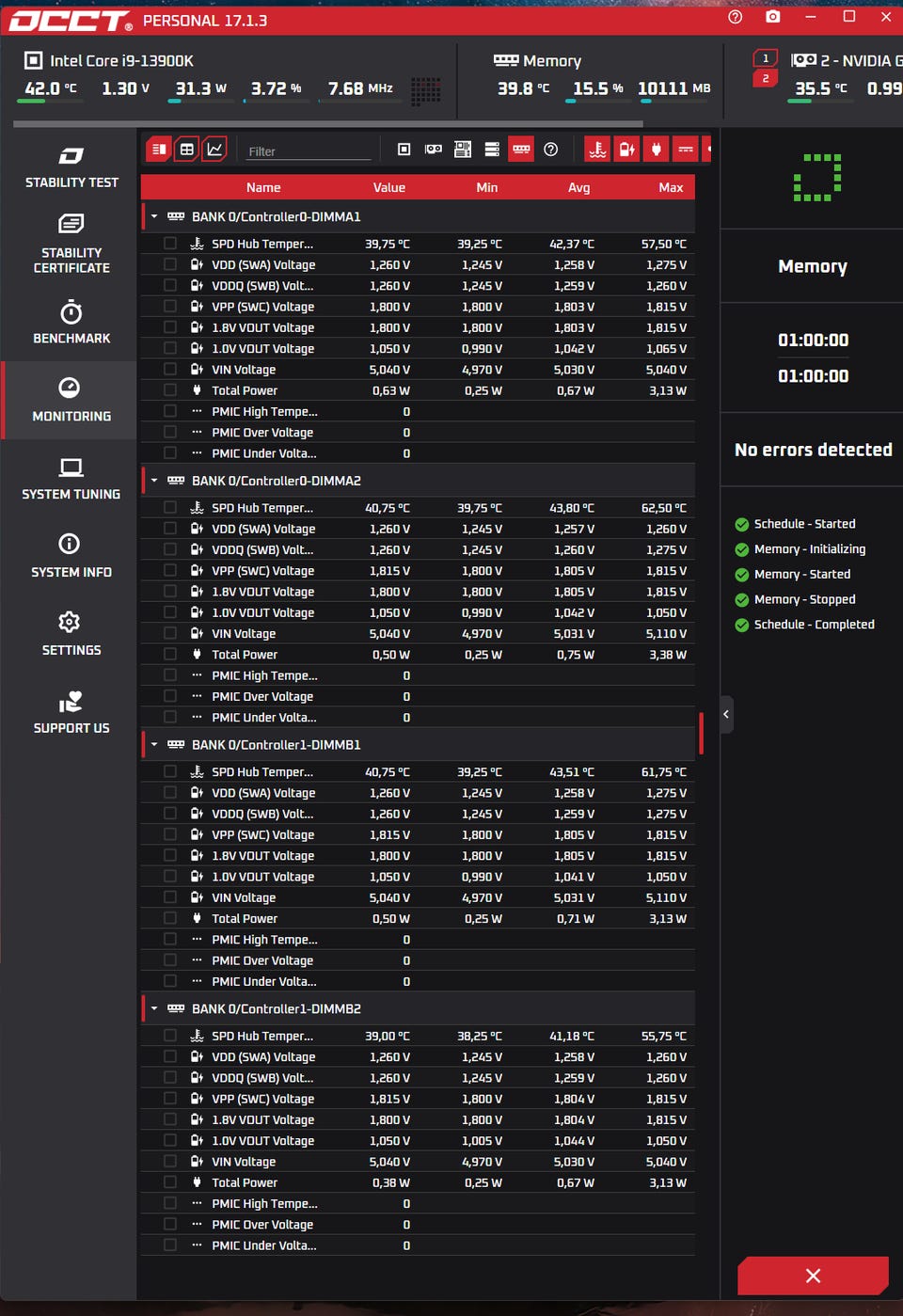
Task: Click the horizontal scrollbar under the top stats bar
Action: tap(328, 123)
